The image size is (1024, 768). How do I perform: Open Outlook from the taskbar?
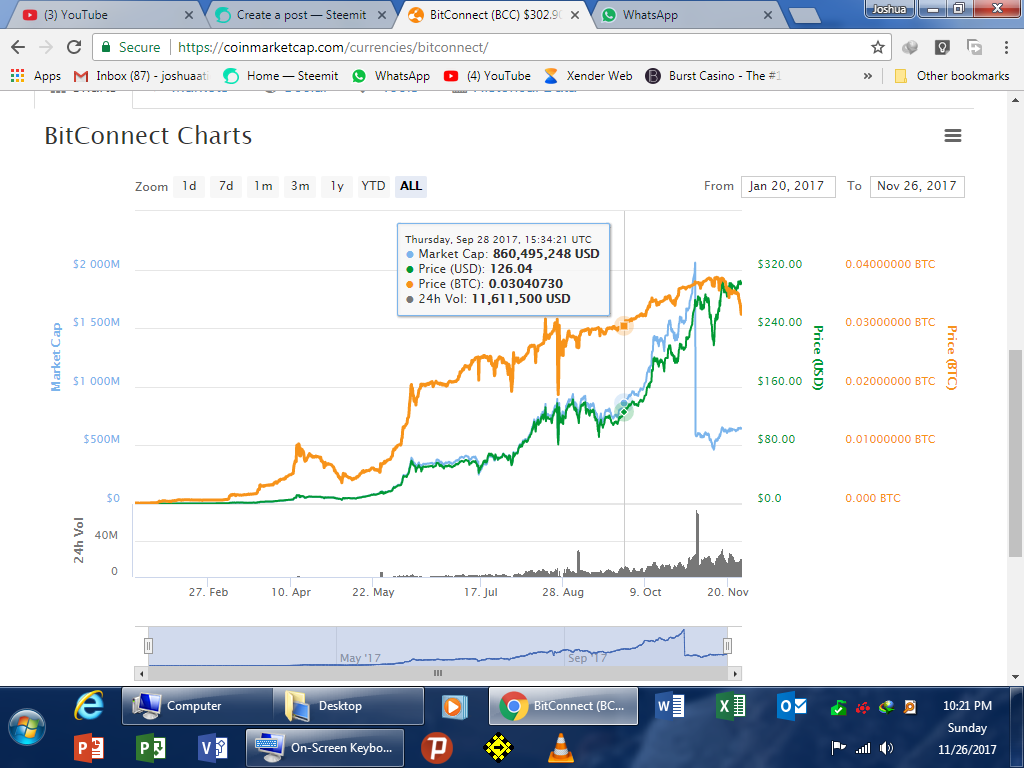(x=792, y=706)
